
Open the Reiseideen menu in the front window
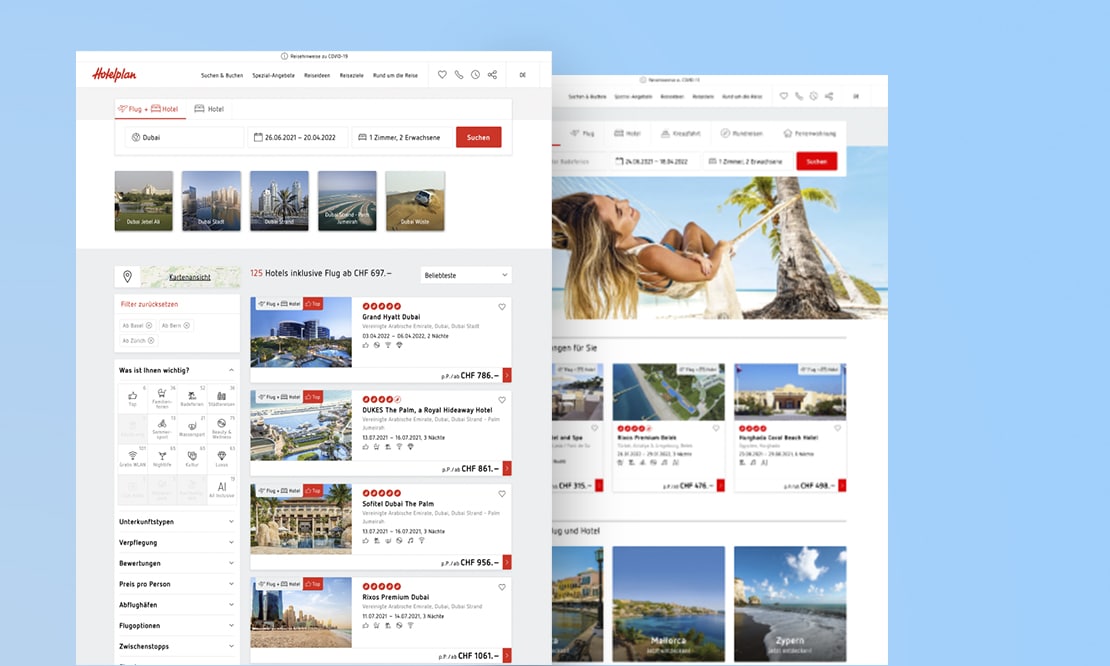pyautogui.click(x=317, y=75)
